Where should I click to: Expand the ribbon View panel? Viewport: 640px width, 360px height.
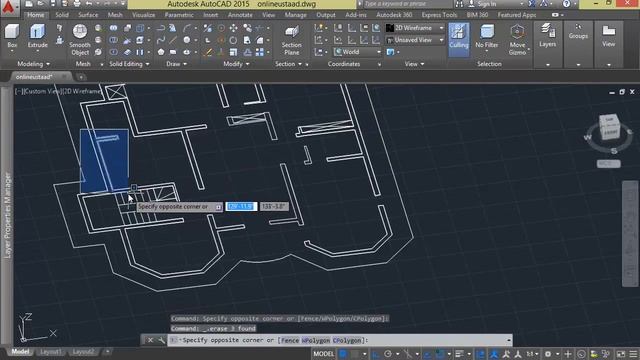(414, 64)
